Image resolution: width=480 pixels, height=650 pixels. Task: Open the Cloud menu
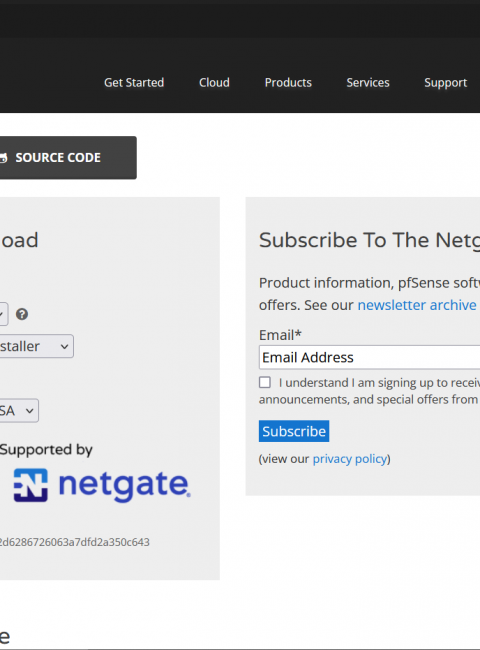coord(214,82)
